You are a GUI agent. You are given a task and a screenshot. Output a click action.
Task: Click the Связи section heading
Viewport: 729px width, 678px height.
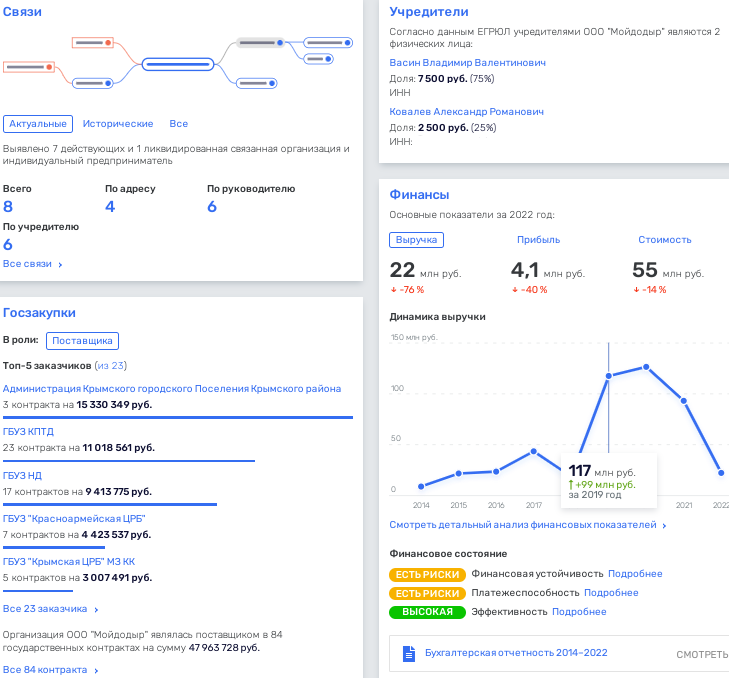(x=22, y=12)
